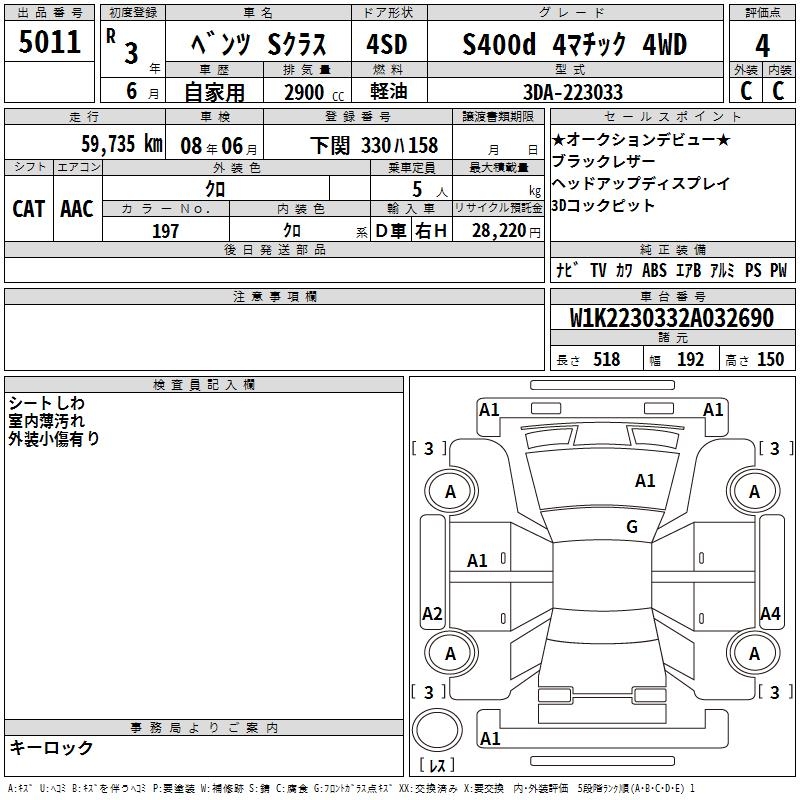Viewport: 800px width, 800px height.
Task: Click the front-right wheel circle marked A
Action: coord(754,491)
